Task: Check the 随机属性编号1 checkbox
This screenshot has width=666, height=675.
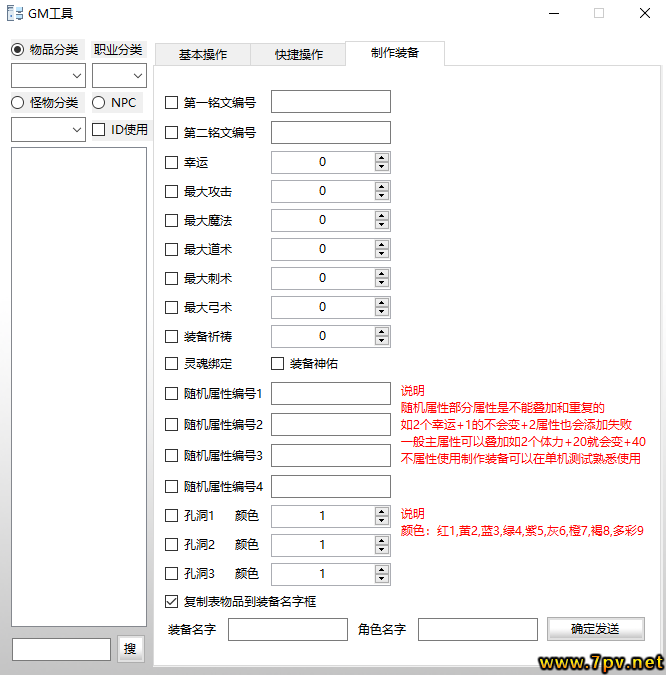Action: (x=171, y=393)
